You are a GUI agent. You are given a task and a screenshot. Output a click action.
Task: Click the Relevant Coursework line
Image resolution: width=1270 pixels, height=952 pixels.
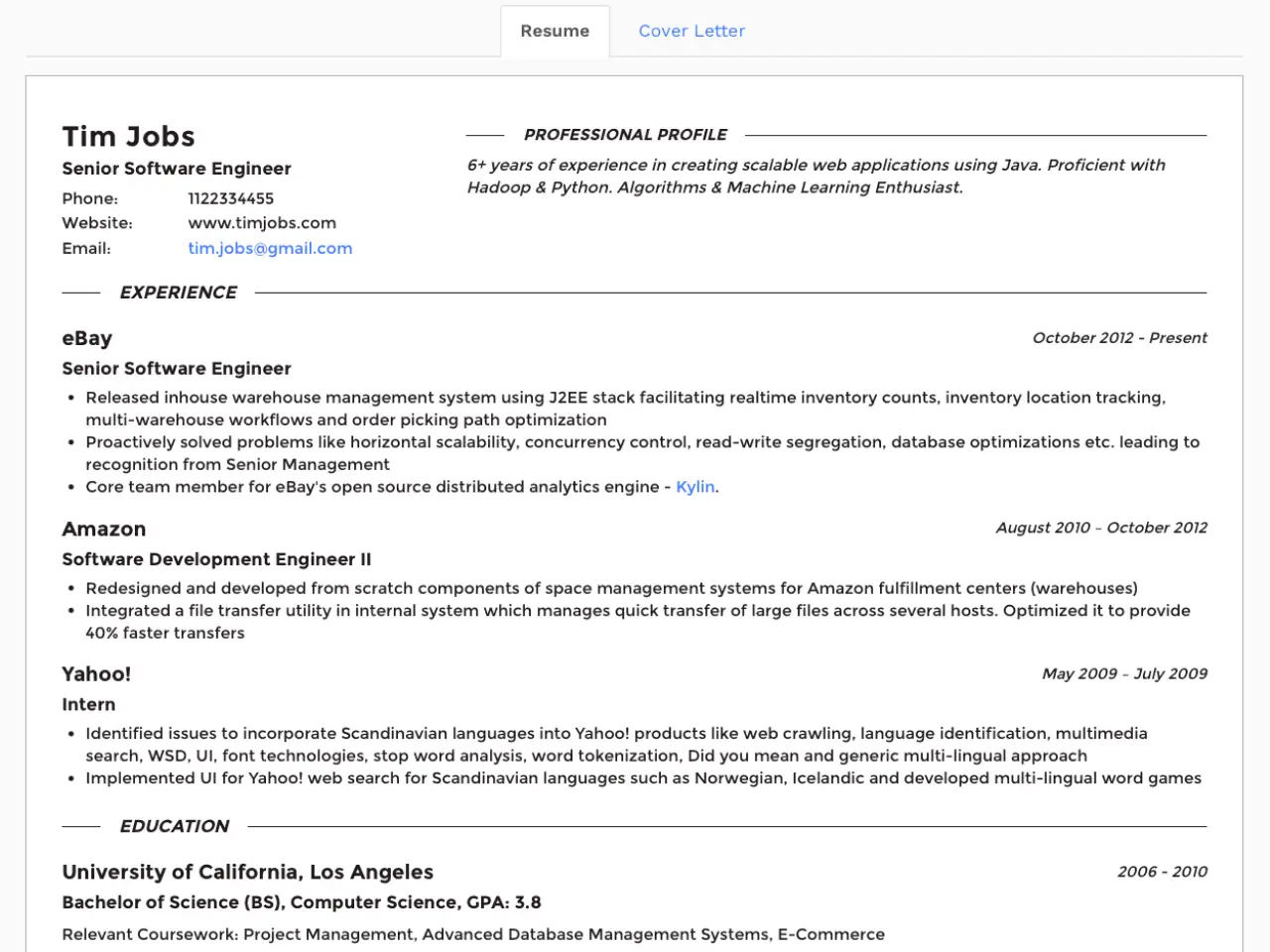[x=473, y=934]
